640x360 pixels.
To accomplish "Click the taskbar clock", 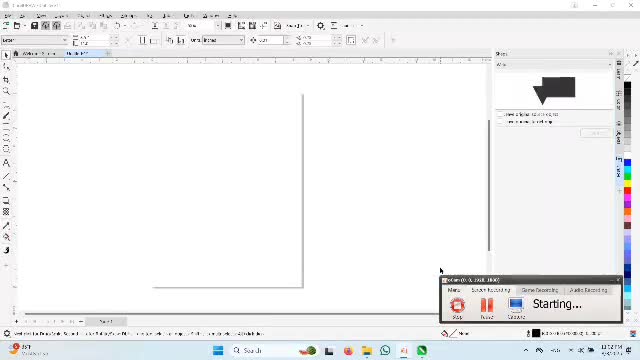I will pyautogui.click(x=611, y=350).
